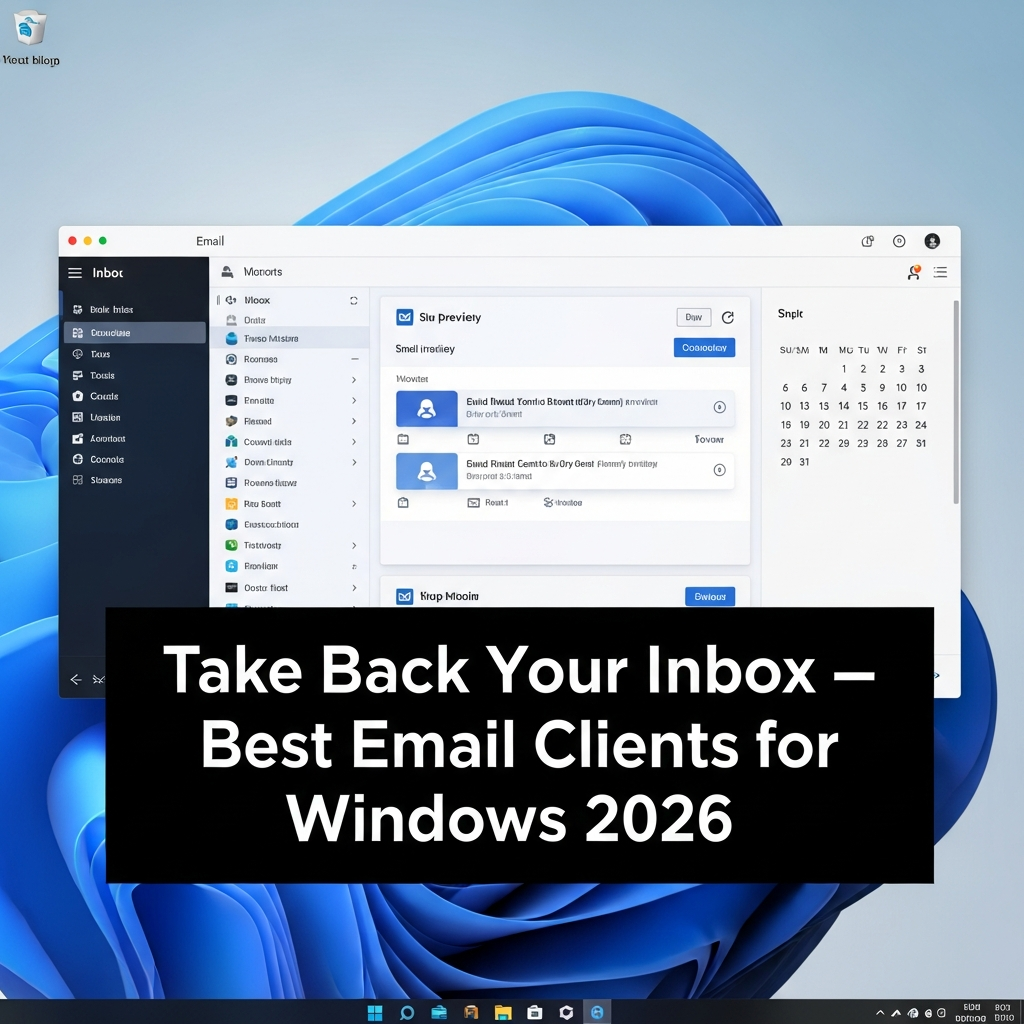Open the list view icon below the avatar
1024x1024 pixels.
(x=940, y=272)
